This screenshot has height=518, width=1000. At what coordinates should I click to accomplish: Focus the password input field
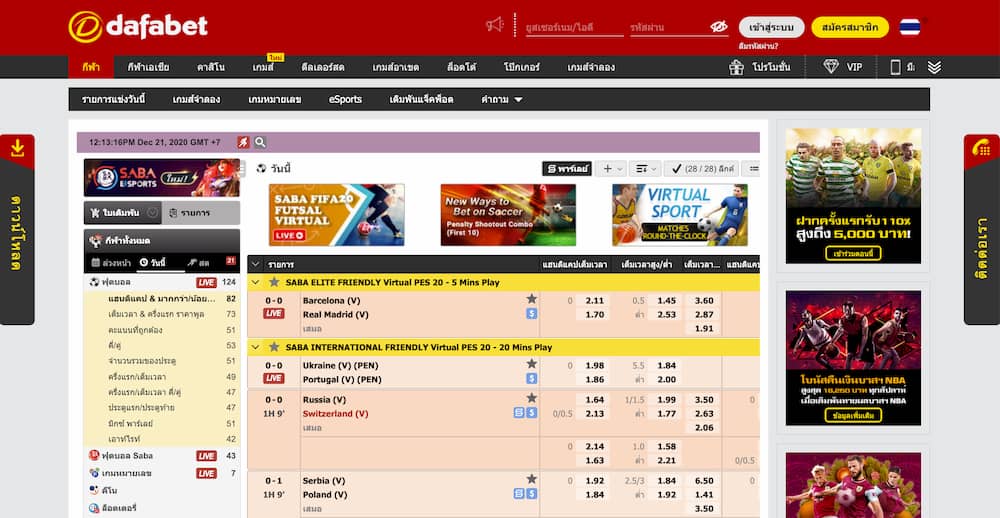tap(669, 27)
